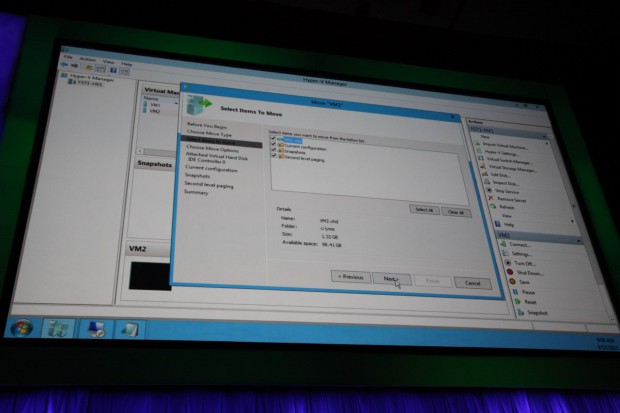Open the Action menu
Screen dimensions: 620x413
(x=88, y=59)
